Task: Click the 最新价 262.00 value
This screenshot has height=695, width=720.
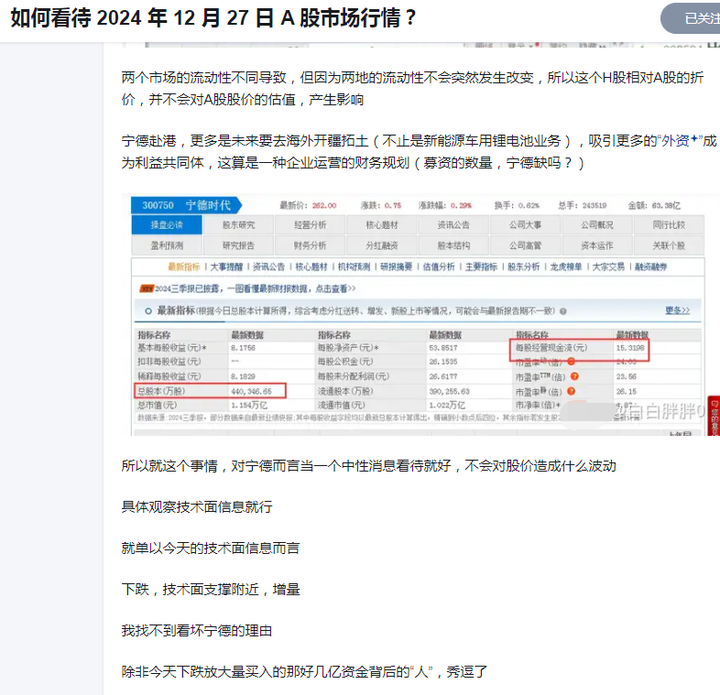Action: [x=324, y=205]
